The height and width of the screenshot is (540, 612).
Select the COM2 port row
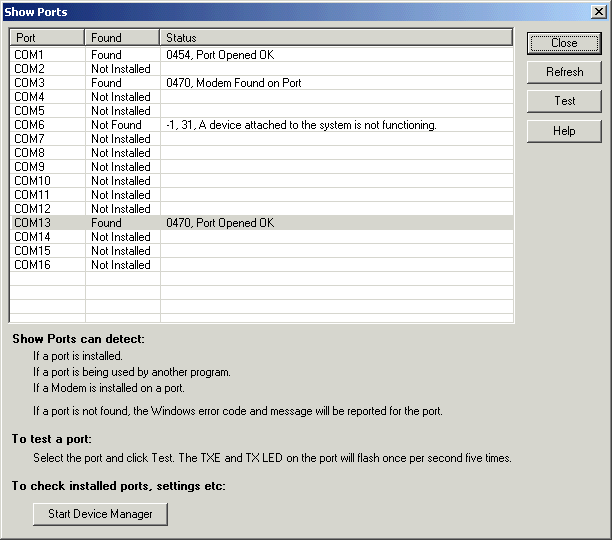262,69
